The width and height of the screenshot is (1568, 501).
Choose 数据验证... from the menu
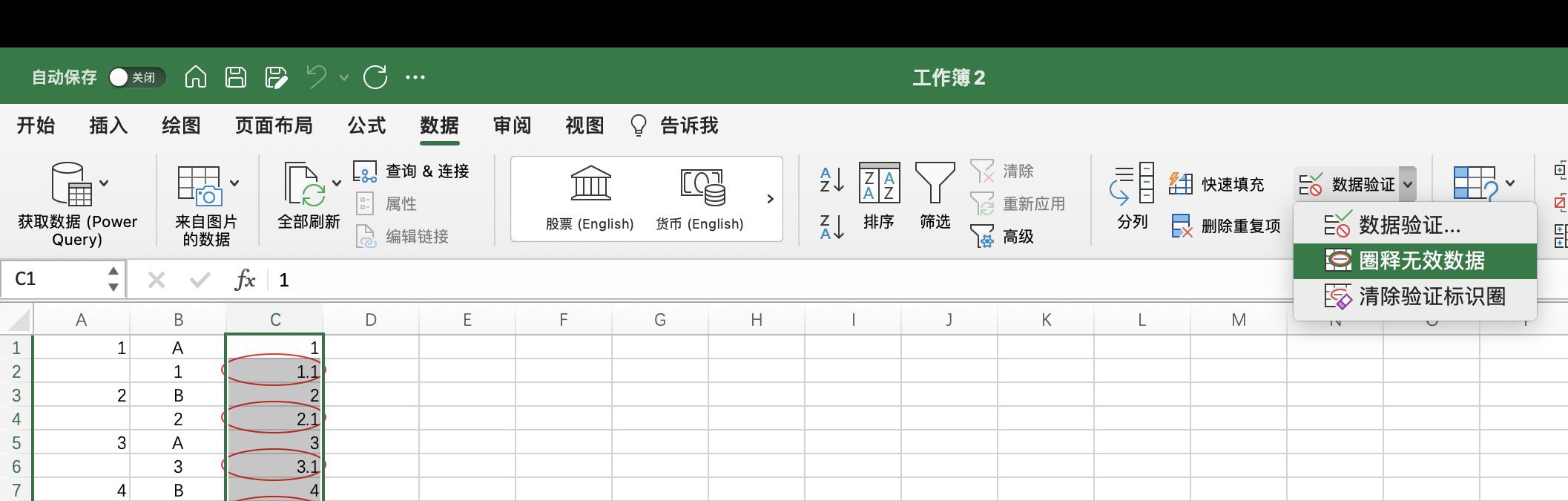(1415, 225)
